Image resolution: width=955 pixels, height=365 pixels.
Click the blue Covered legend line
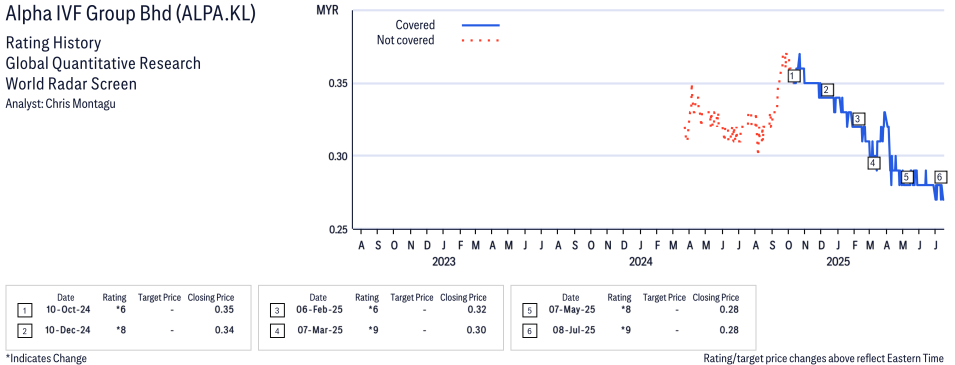[481, 25]
